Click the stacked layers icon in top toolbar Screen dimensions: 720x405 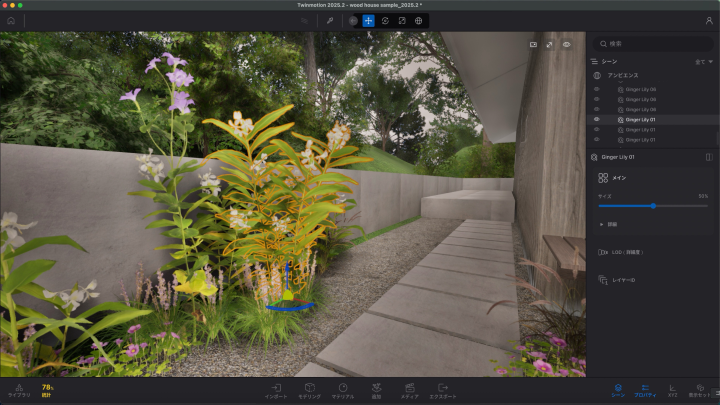304,21
